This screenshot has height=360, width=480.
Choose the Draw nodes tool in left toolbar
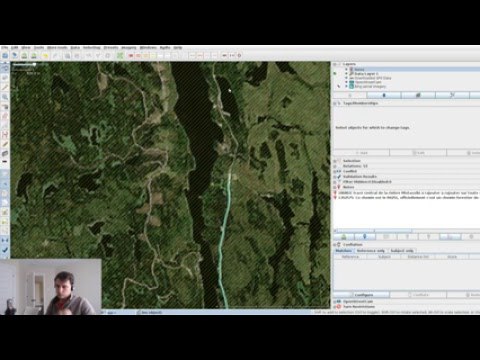pos(5,87)
